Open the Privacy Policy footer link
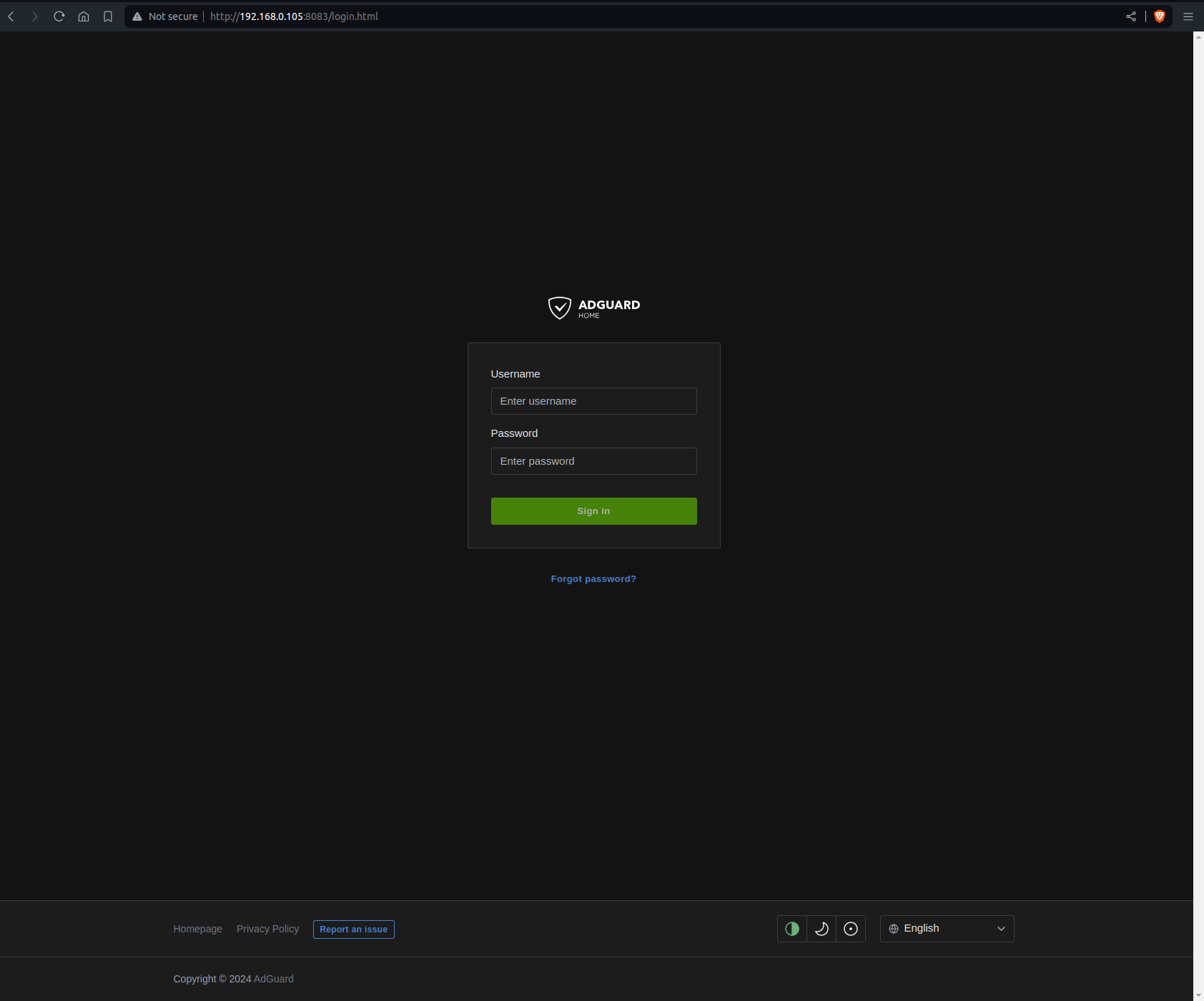The width and height of the screenshot is (1204, 1001). pos(267,929)
